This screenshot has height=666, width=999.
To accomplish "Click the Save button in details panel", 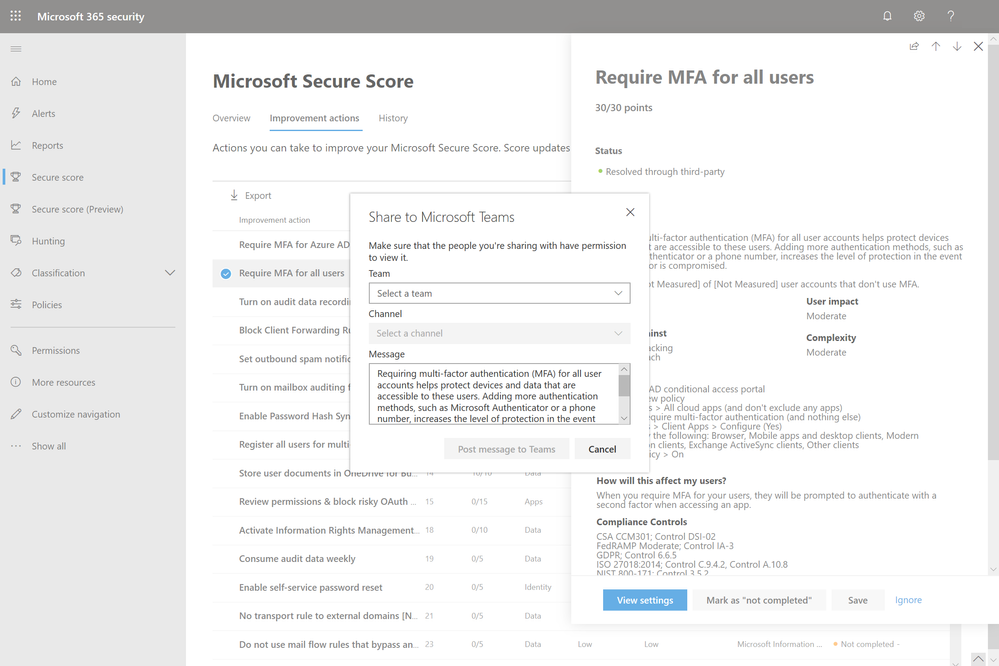I will pyautogui.click(x=858, y=600).
